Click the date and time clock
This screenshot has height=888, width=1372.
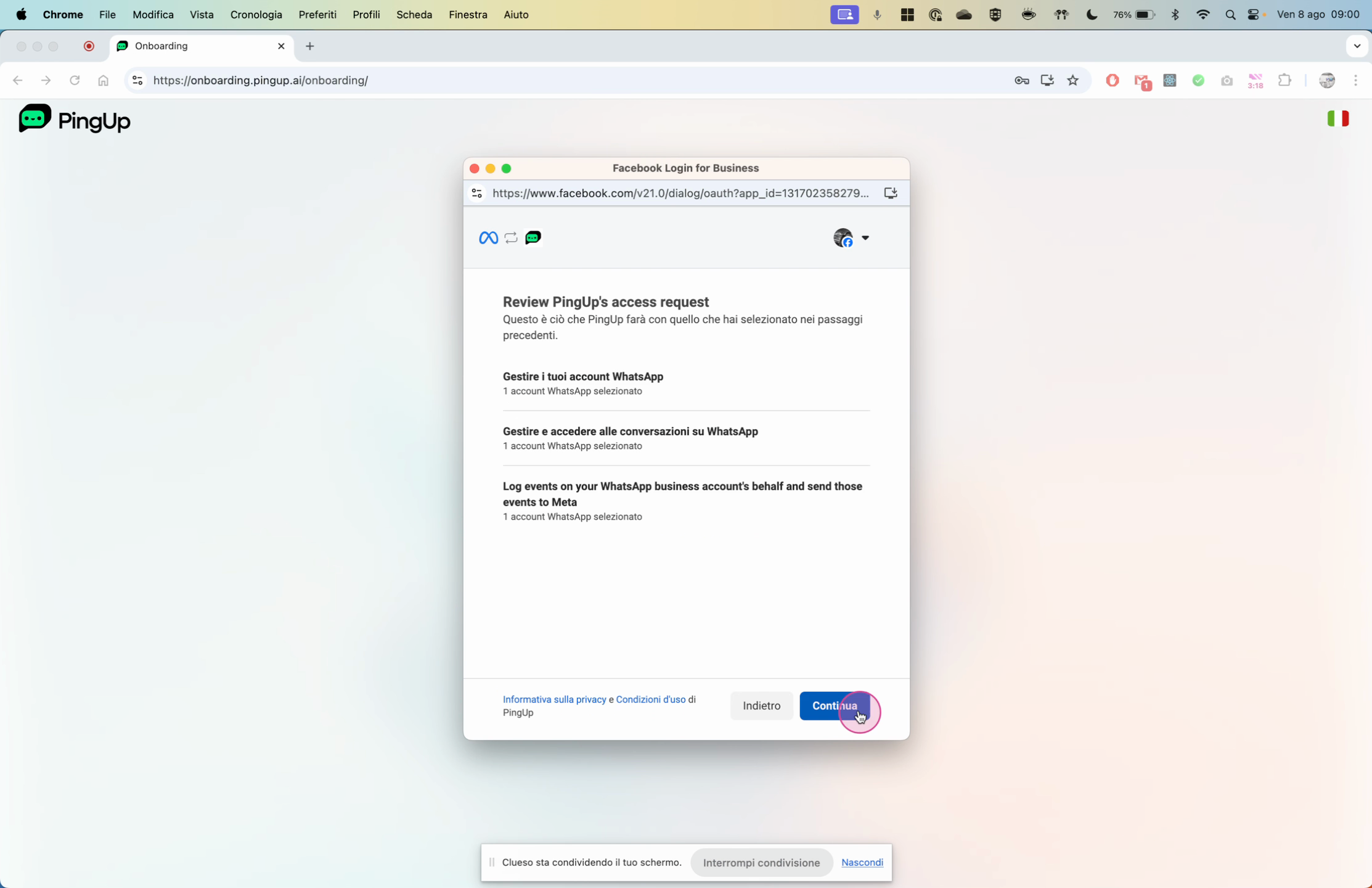point(1318,15)
